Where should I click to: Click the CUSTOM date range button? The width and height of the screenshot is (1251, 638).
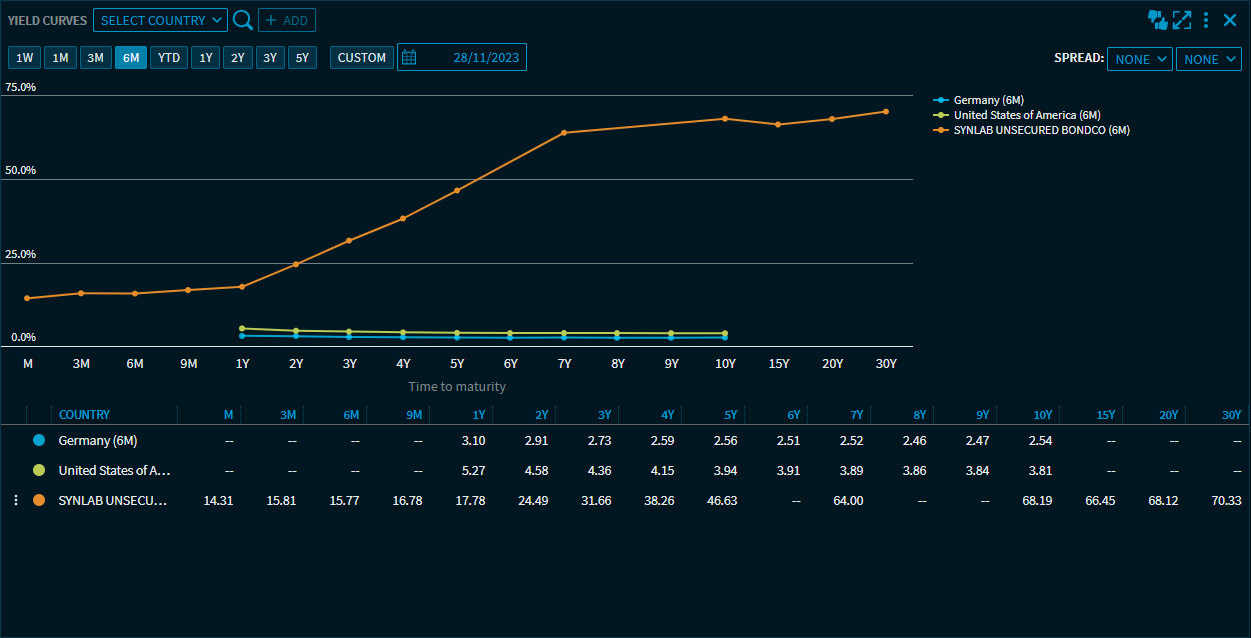point(361,58)
